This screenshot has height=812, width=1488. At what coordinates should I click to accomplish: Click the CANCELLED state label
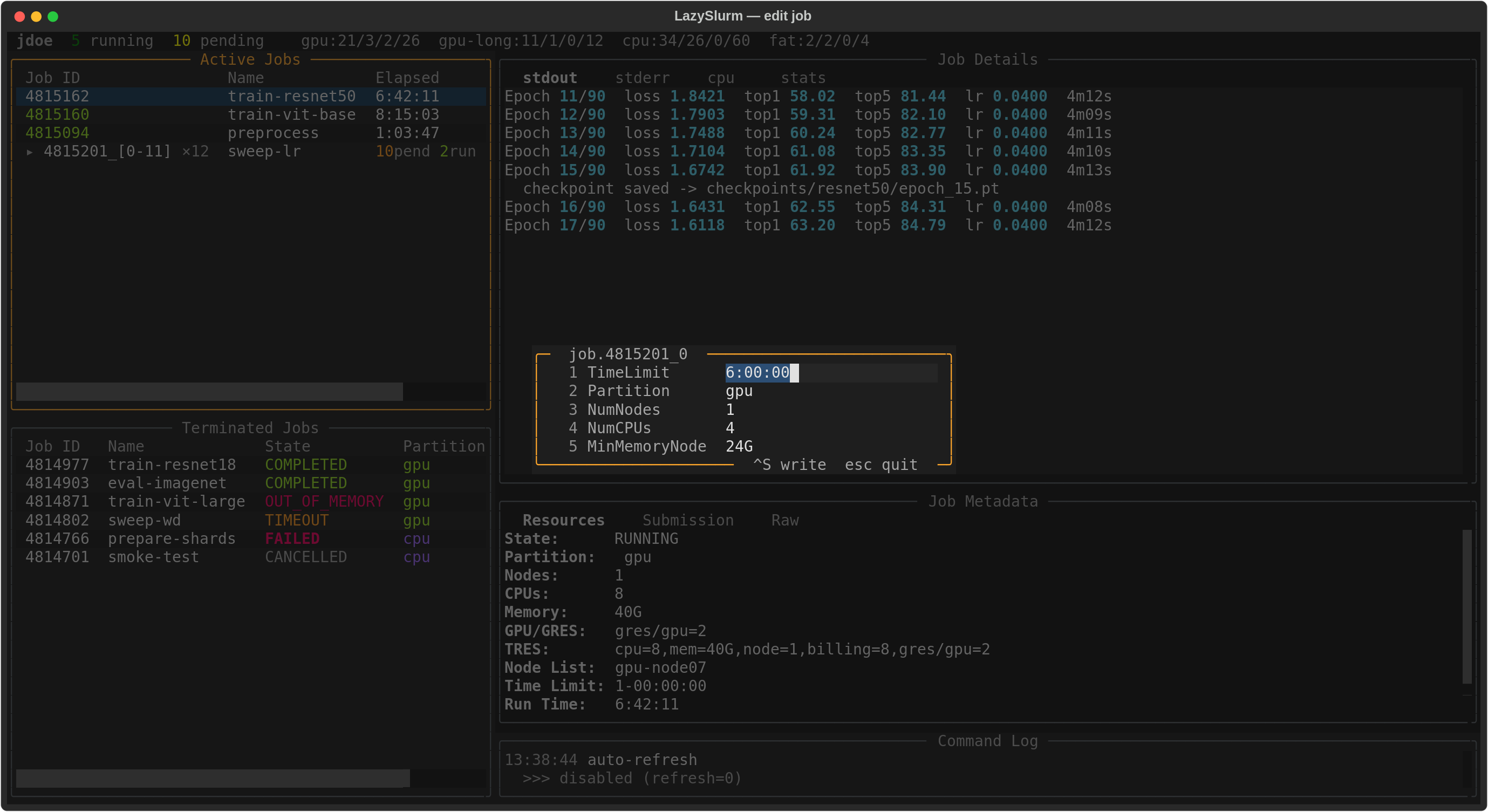tap(305, 557)
